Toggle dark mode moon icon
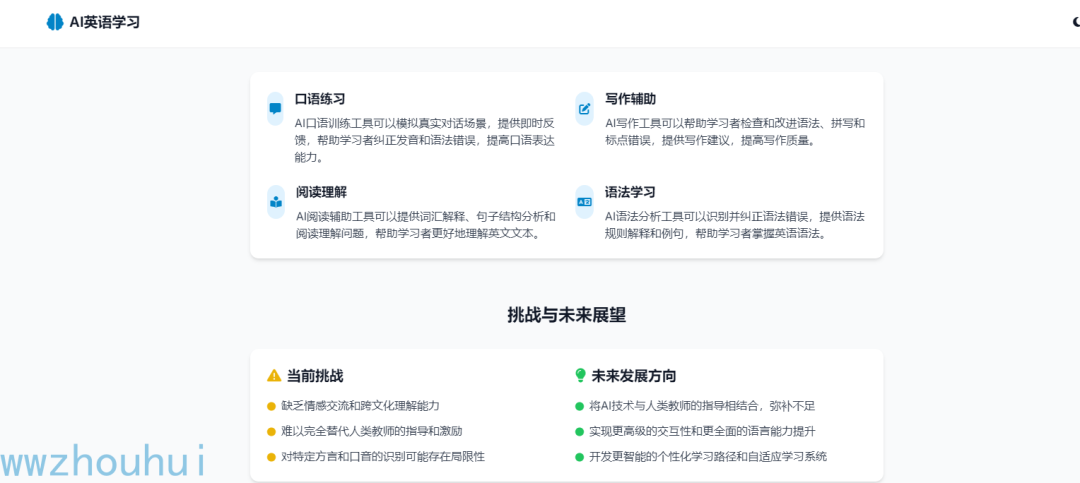The width and height of the screenshot is (1080, 483). point(1076,22)
